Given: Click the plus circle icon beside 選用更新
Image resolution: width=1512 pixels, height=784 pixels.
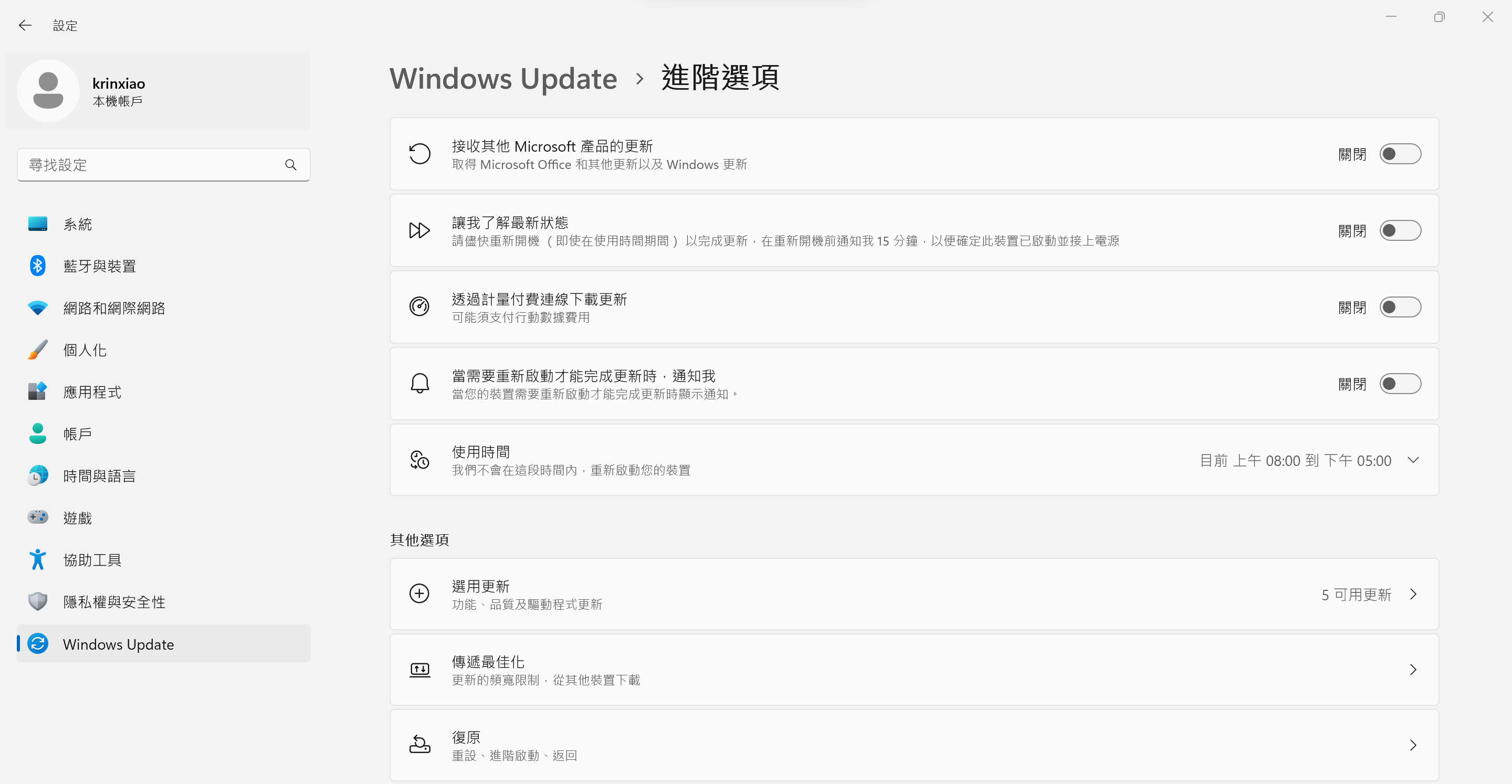Looking at the screenshot, I should point(419,594).
